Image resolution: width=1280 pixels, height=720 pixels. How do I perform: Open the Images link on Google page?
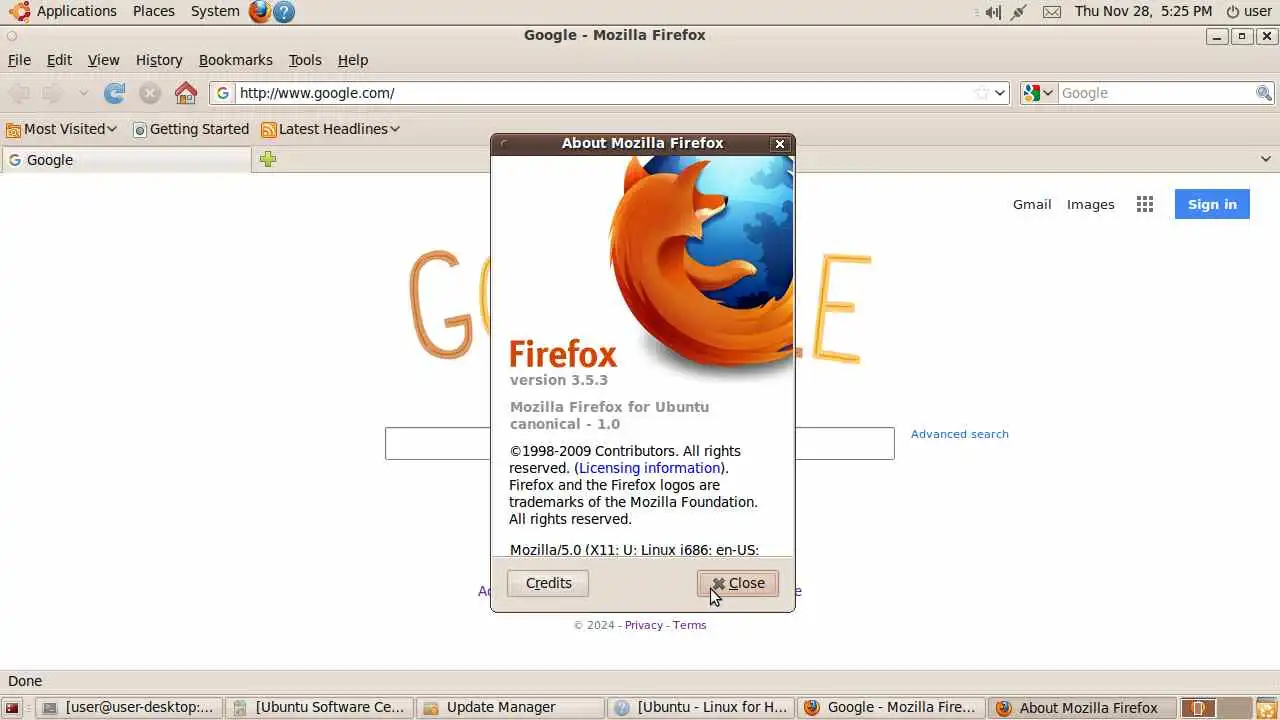(1090, 204)
